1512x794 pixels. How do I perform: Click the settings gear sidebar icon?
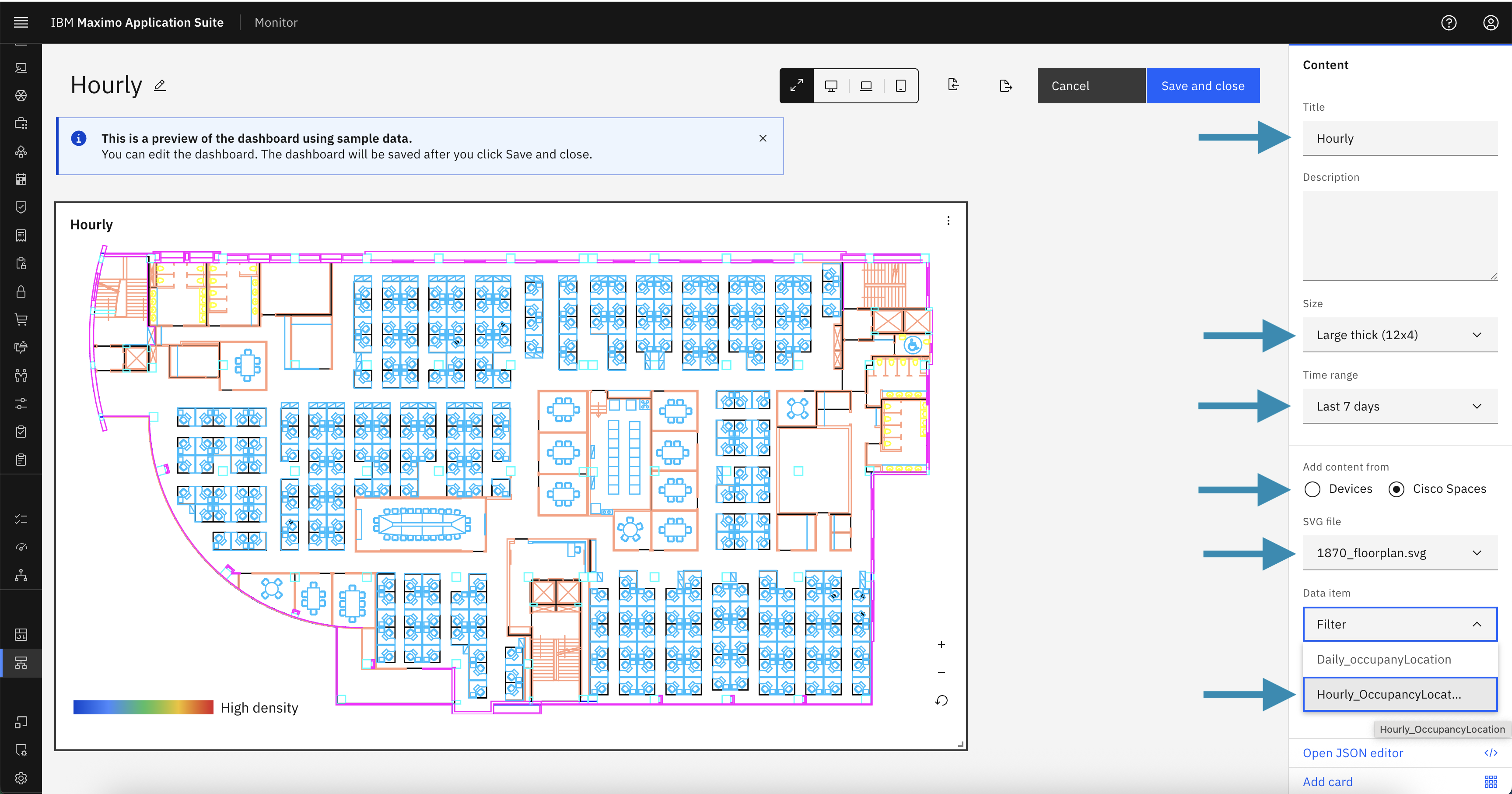pyautogui.click(x=21, y=778)
